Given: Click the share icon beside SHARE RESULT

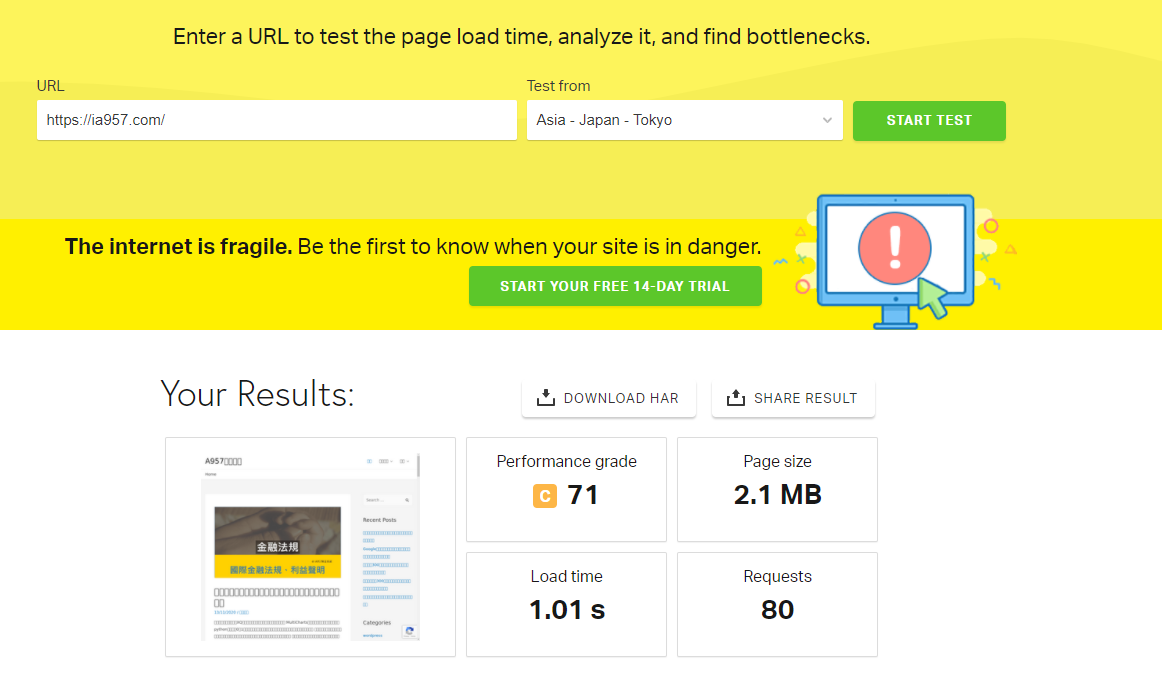Looking at the screenshot, I should click(x=736, y=398).
